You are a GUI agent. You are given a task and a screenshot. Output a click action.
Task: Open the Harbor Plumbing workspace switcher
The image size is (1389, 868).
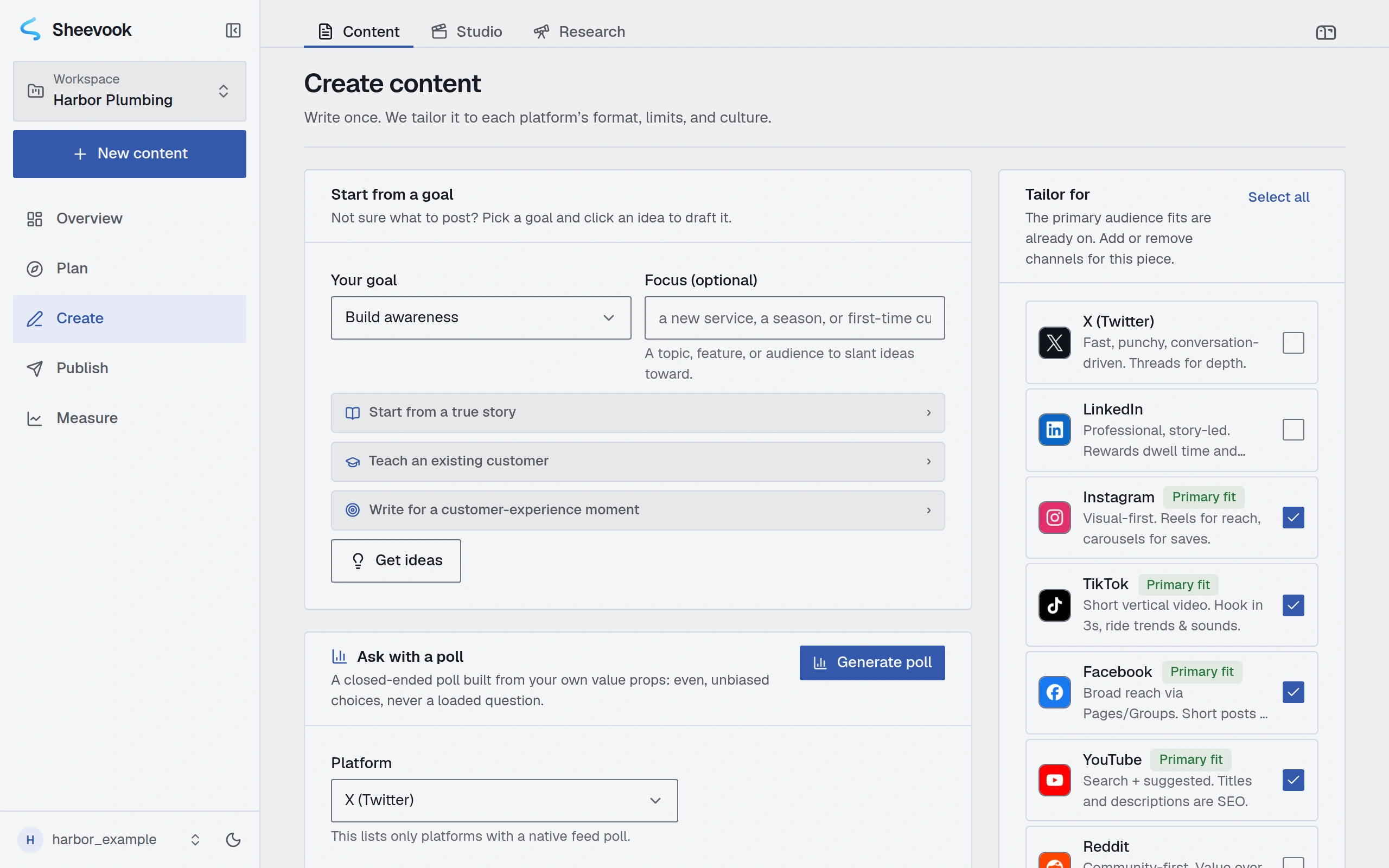[130, 91]
